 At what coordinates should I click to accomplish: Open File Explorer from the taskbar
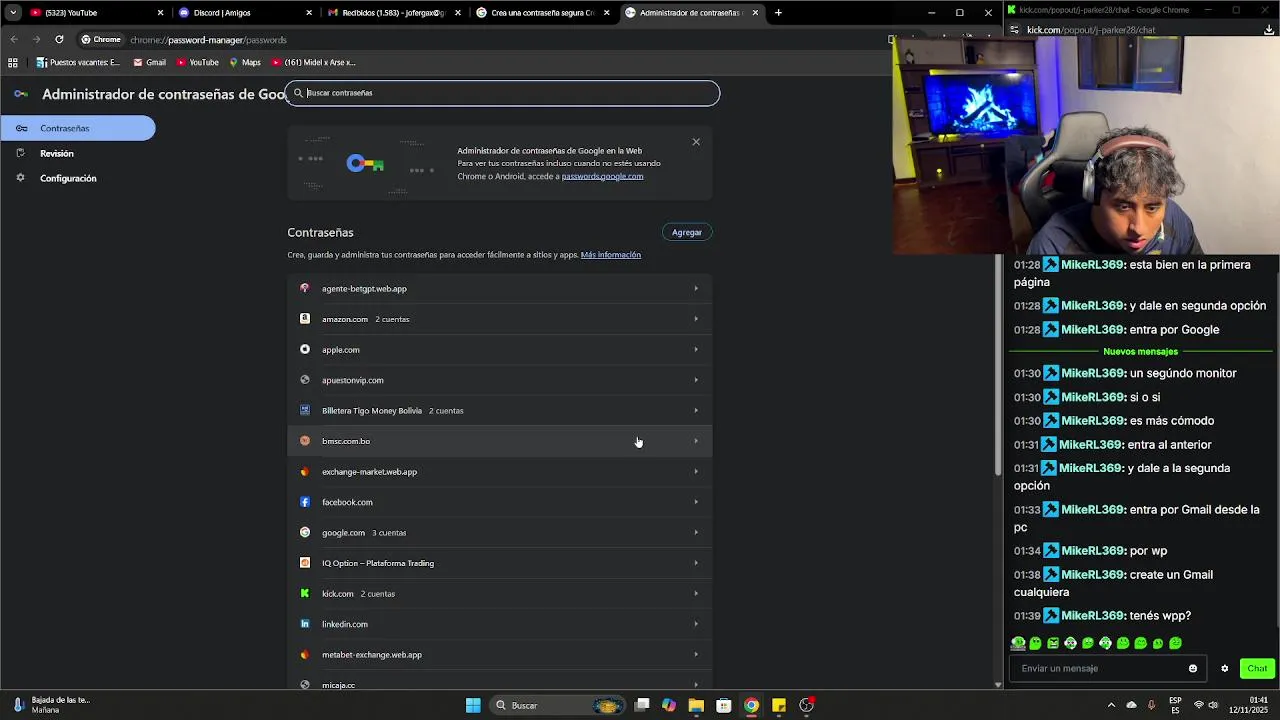coord(696,705)
